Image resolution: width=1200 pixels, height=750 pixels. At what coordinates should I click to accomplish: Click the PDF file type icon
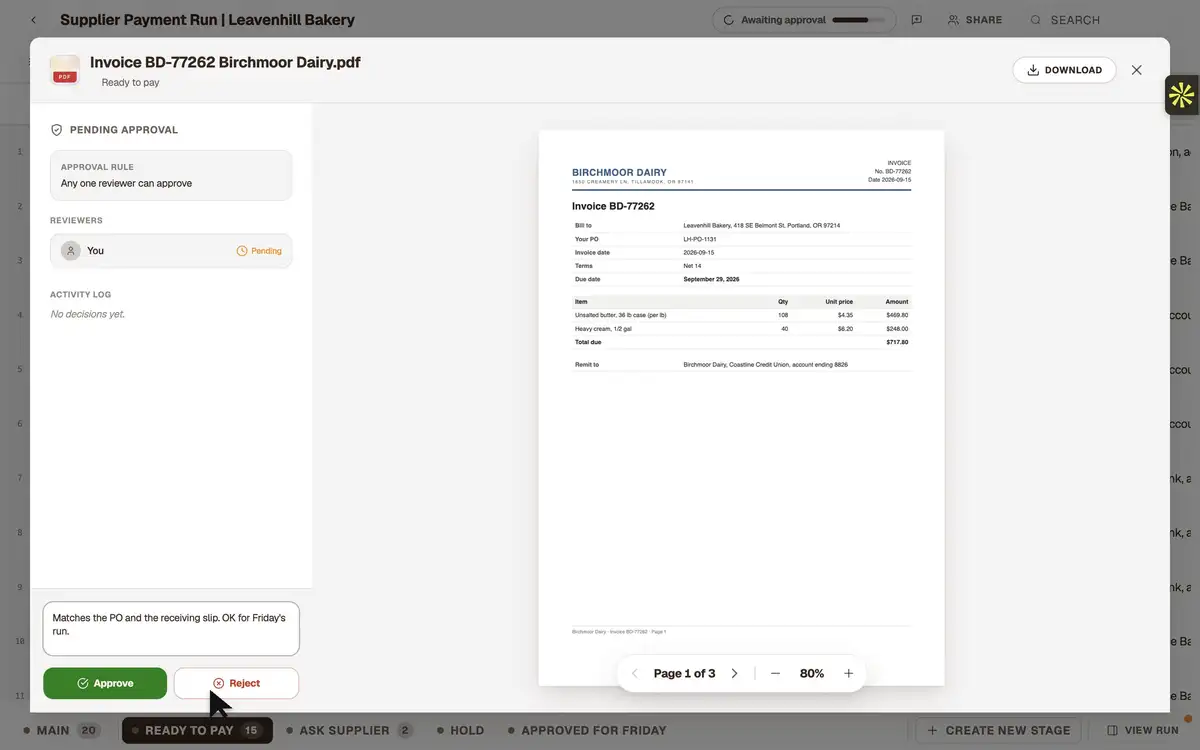tap(65, 70)
